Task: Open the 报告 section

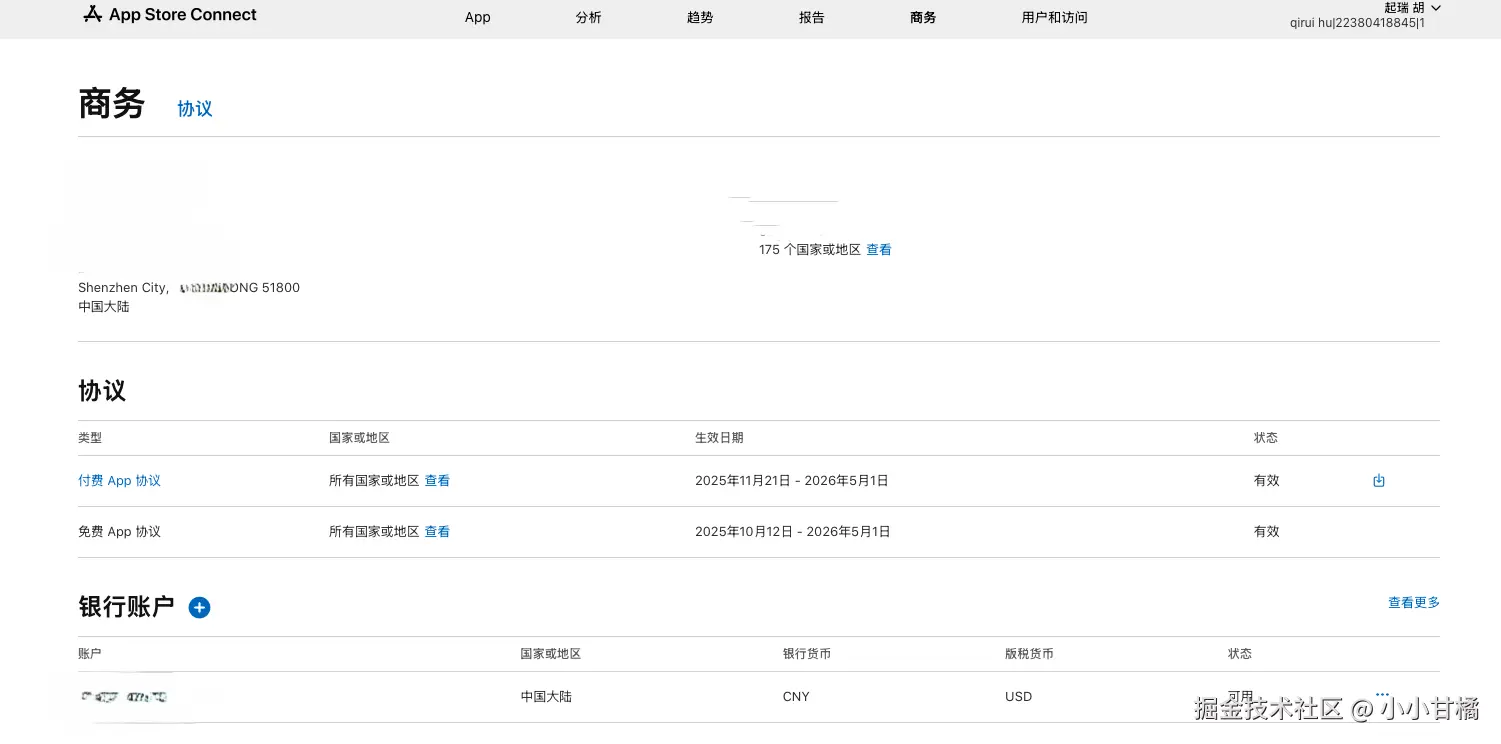Action: coord(811,17)
